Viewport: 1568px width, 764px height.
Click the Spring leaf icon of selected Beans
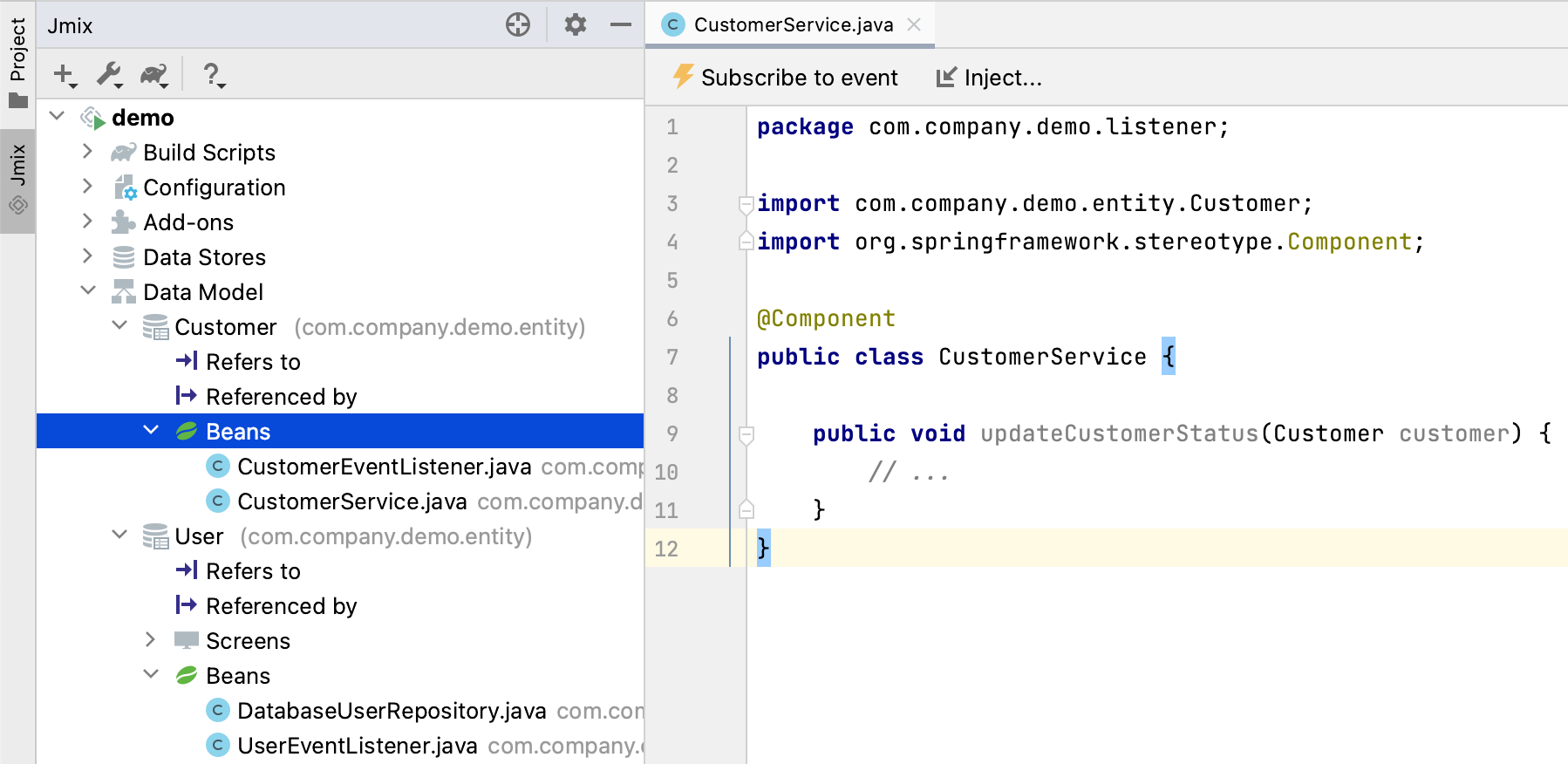pos(187,431)
